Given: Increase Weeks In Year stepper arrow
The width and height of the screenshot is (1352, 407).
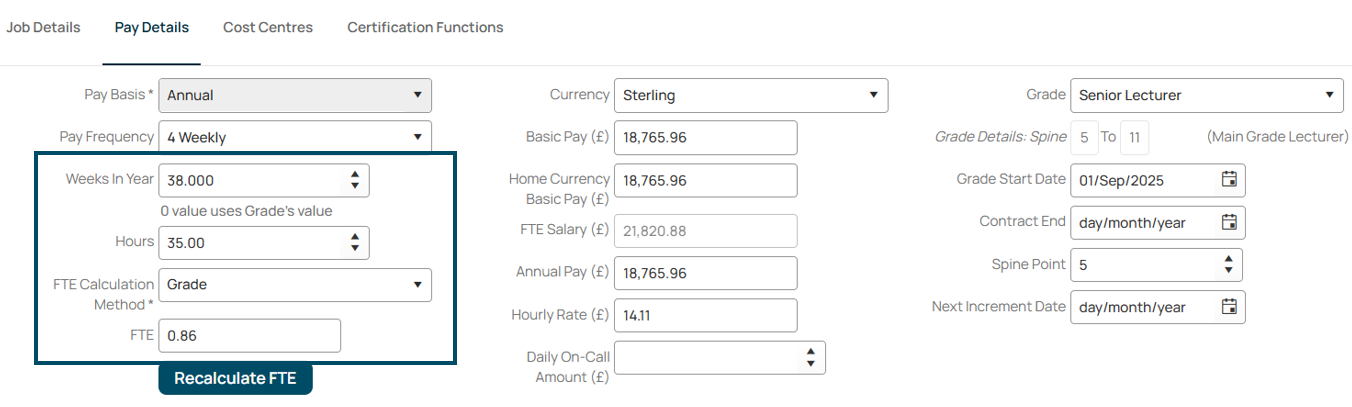Looking at the screenshot, I should coord(355,175).
